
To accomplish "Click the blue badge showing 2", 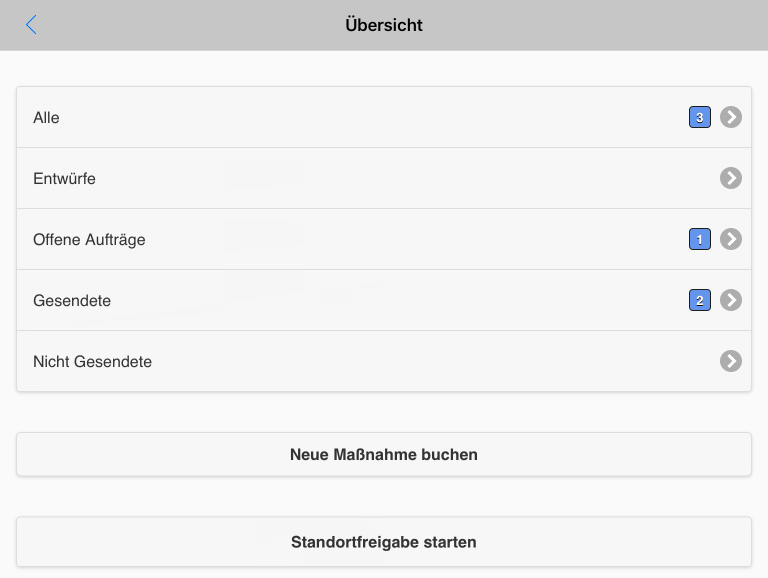I will (x=699, y=300).
